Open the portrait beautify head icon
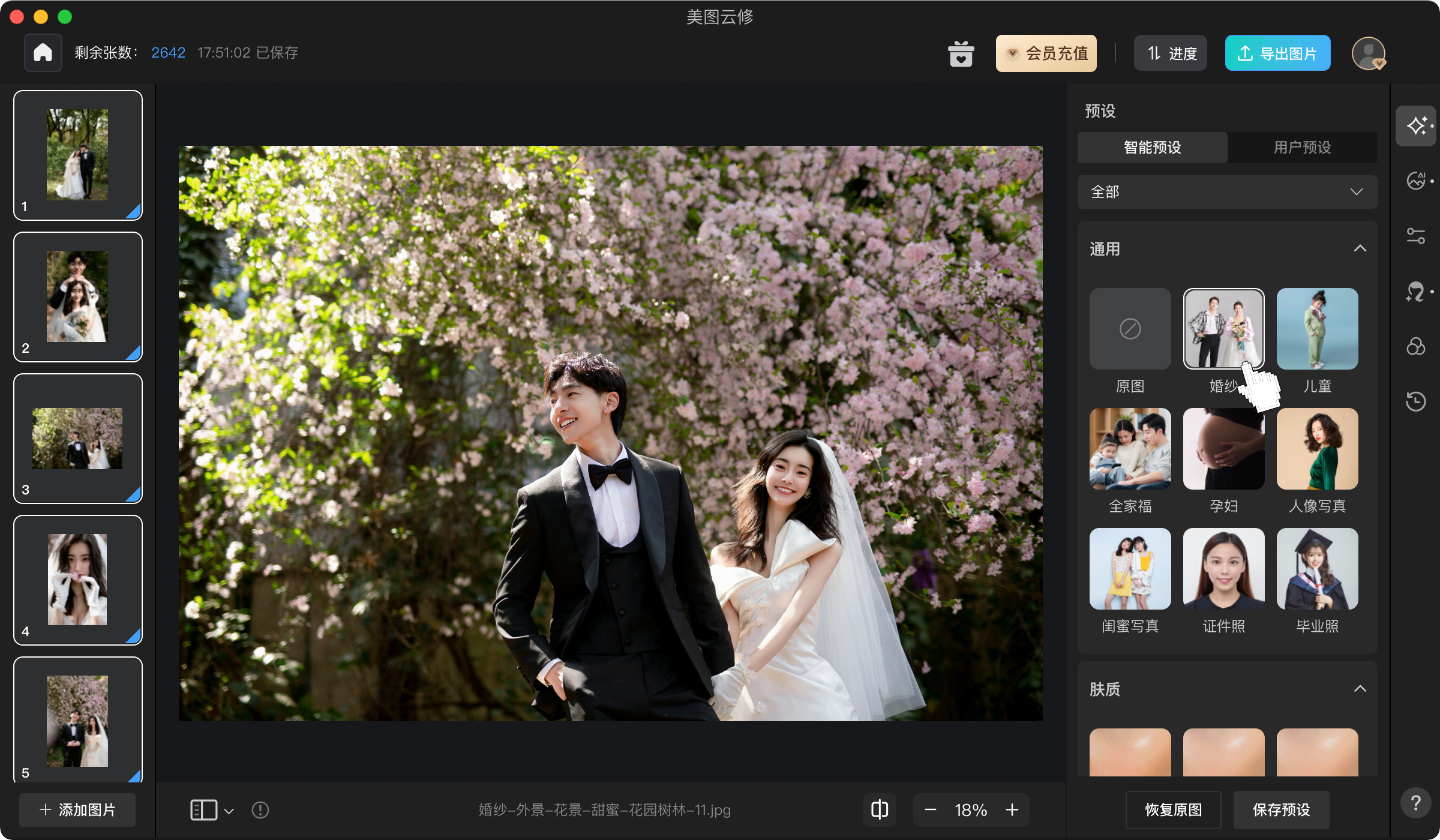Image resolution: width=1440 pixels, height=840 pixels. pos(1415,292)
